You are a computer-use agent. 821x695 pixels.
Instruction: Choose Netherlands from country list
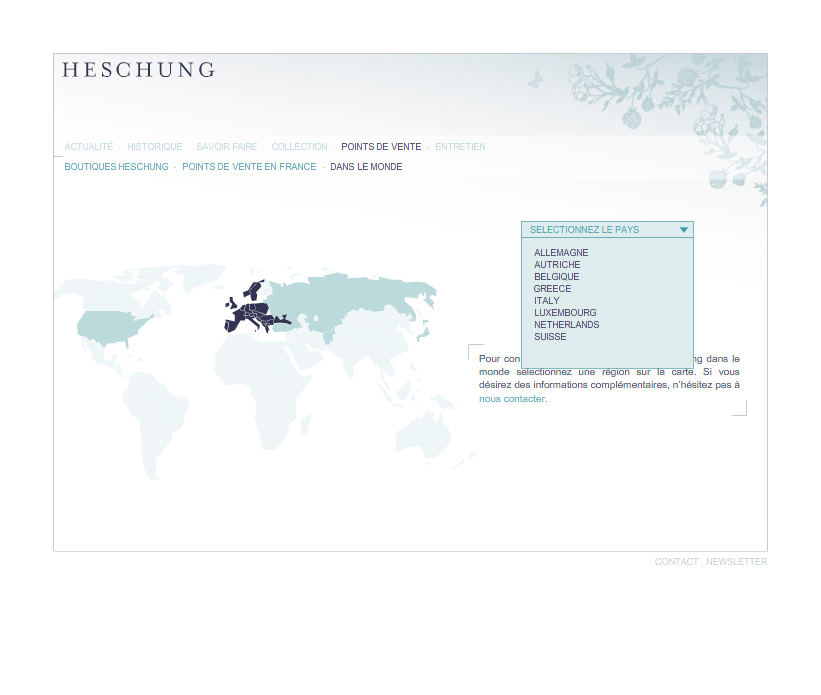(x=567, y=325)
